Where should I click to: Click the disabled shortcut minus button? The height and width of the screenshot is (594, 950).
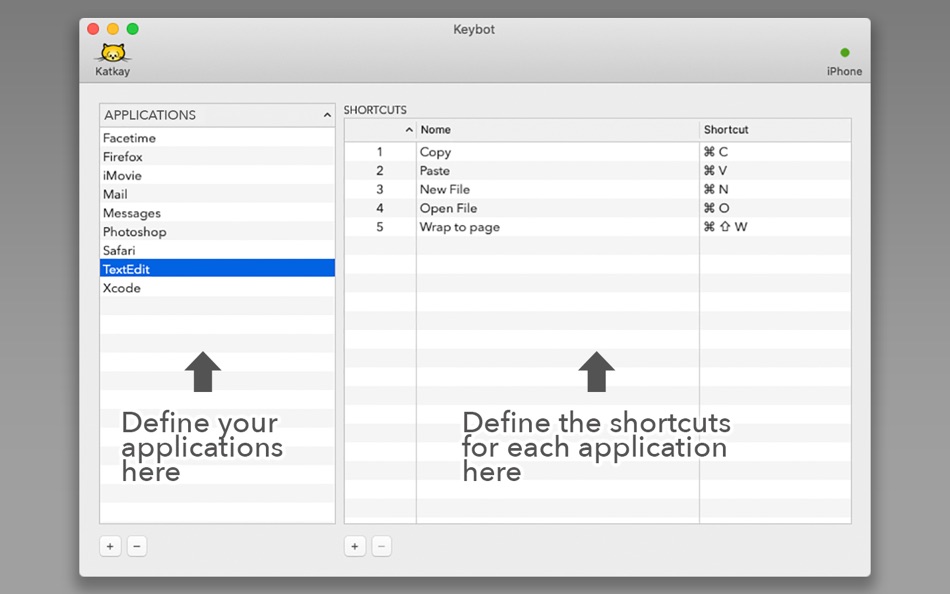[382, 546]
